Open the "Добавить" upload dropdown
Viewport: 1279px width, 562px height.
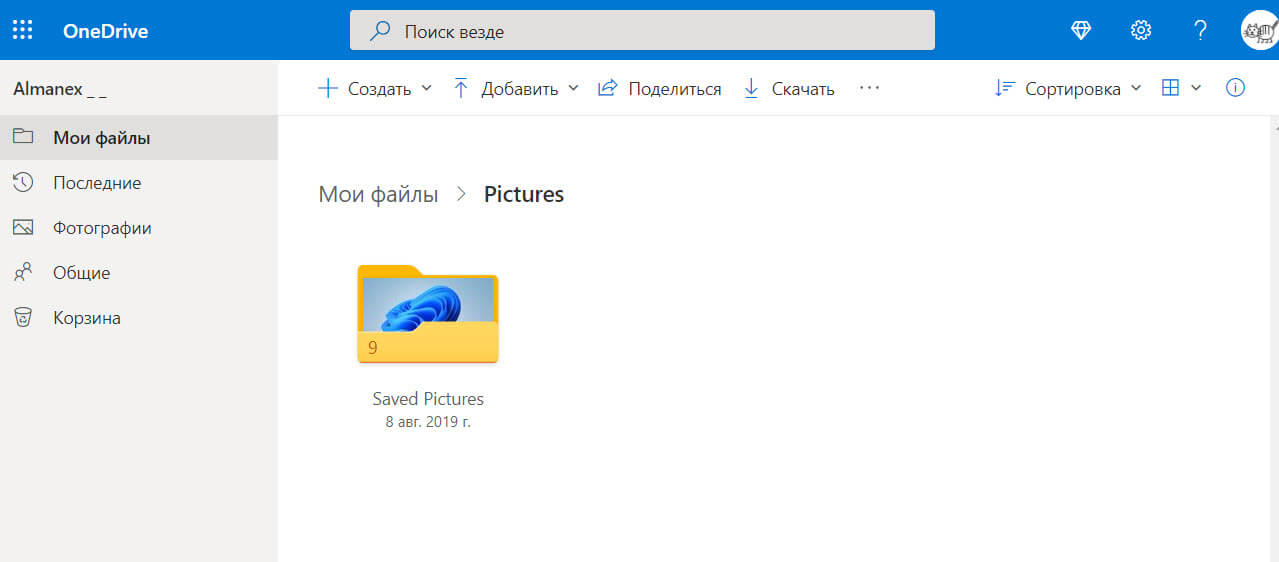[516, 88]
